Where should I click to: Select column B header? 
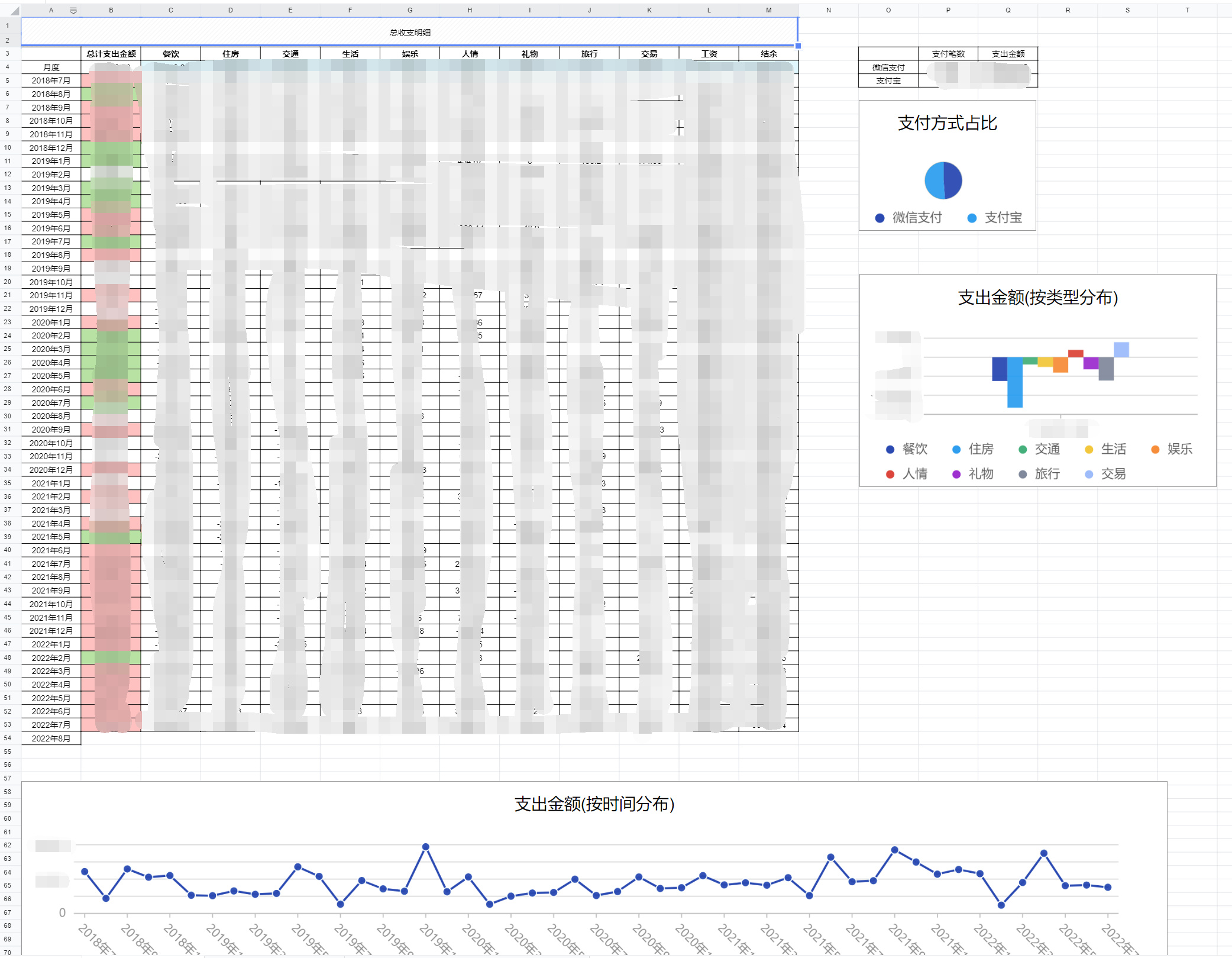point(111,11)
